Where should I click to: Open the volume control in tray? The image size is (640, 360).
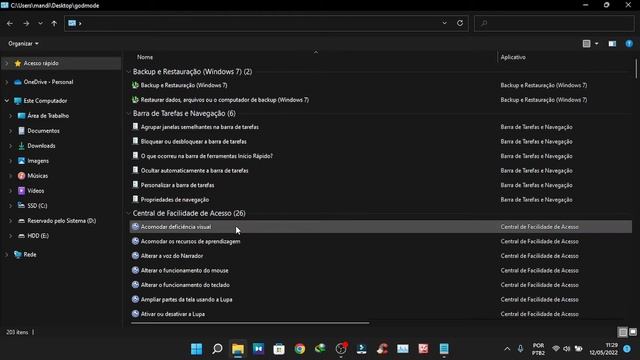click(567, 349)
